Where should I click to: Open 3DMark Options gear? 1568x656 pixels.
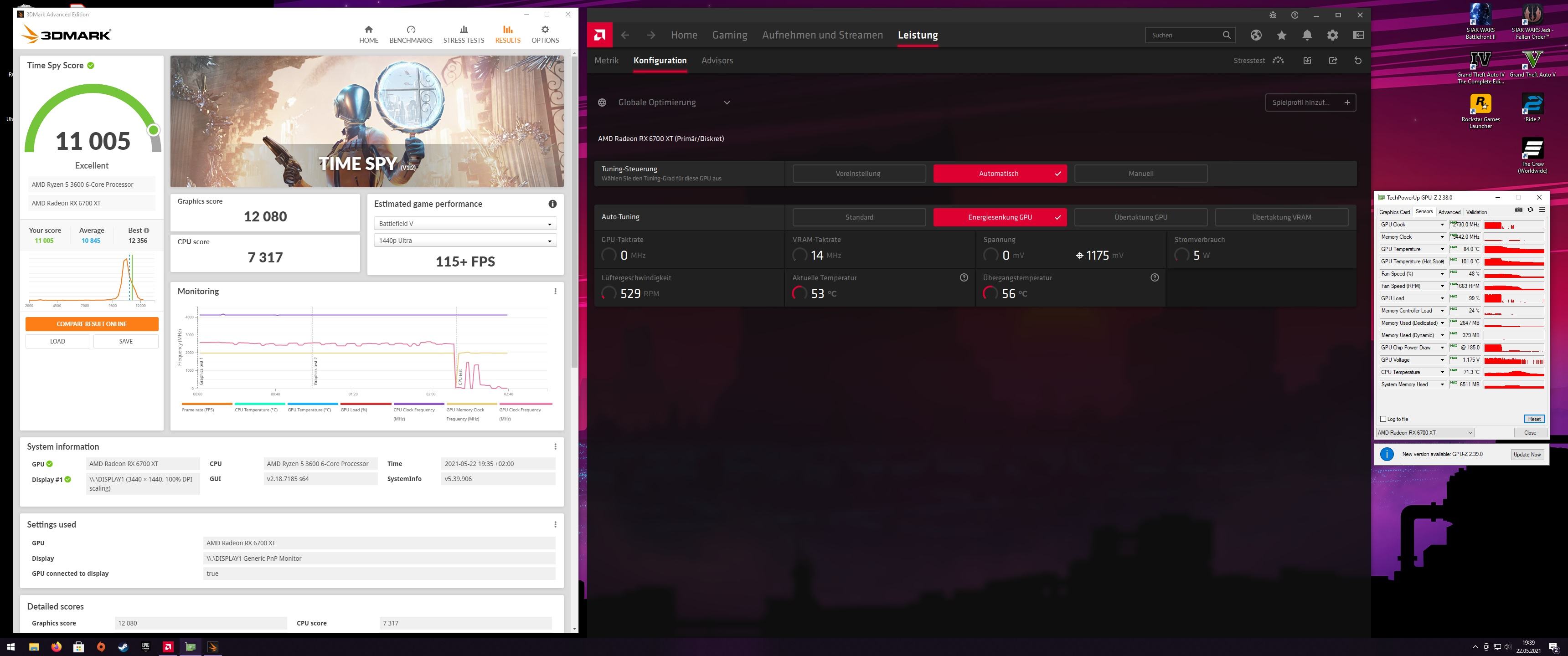[x=545, y=30]
